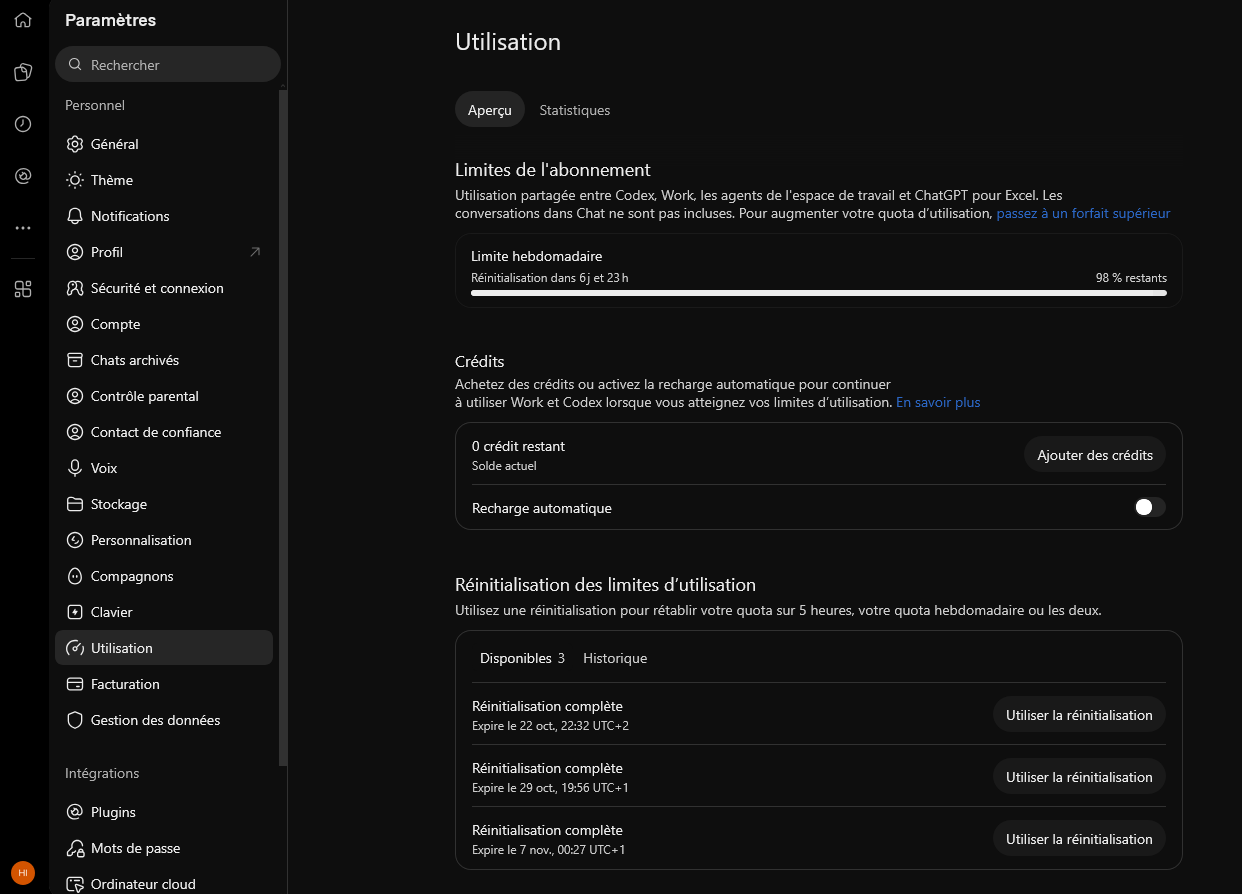
Task: Click the external arrow icon beside Profil
Action: coord(255,252)
